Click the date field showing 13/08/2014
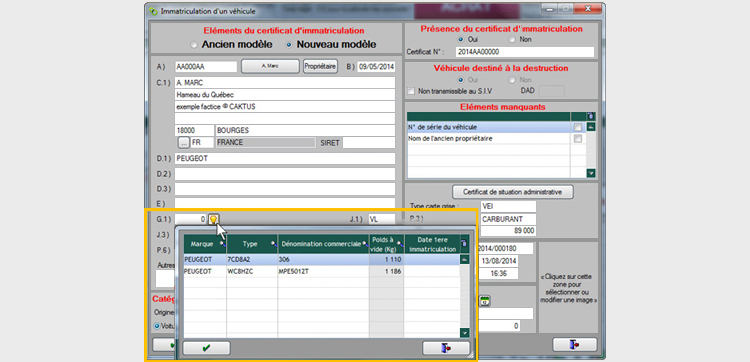Viewport: 750px width, 362px height. [499, 261]
